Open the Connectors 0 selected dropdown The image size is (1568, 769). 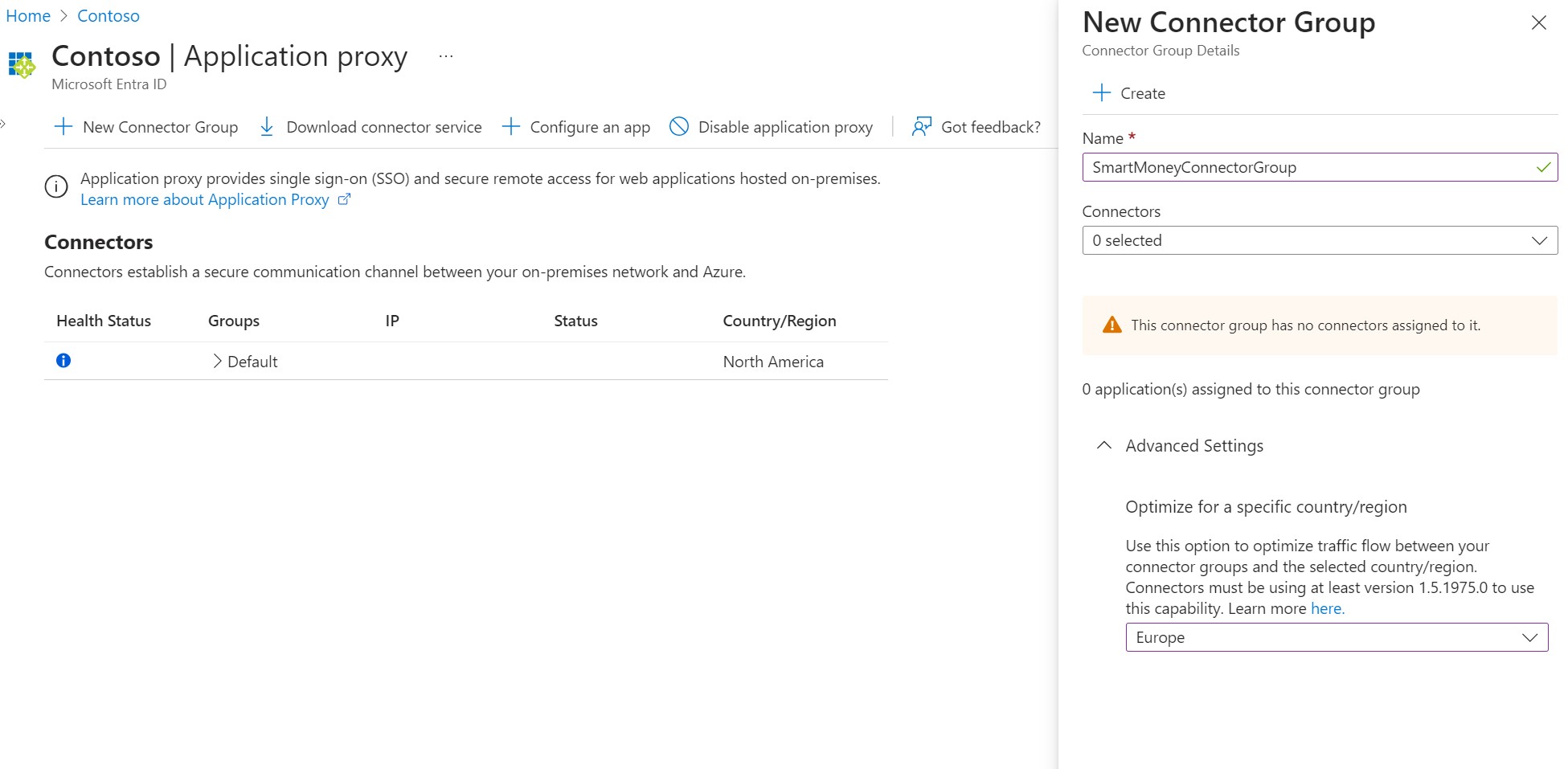pos(1320,240)
